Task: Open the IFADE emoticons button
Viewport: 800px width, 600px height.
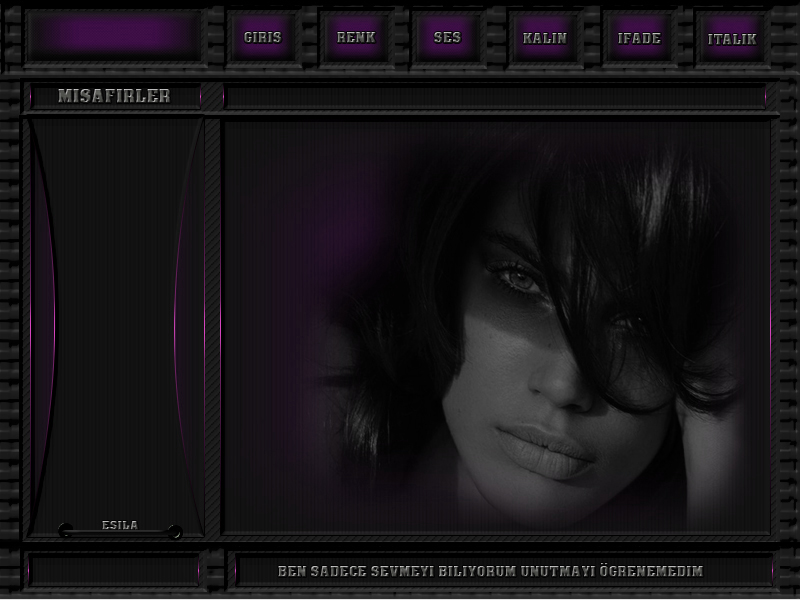Action: click(638, 38)
